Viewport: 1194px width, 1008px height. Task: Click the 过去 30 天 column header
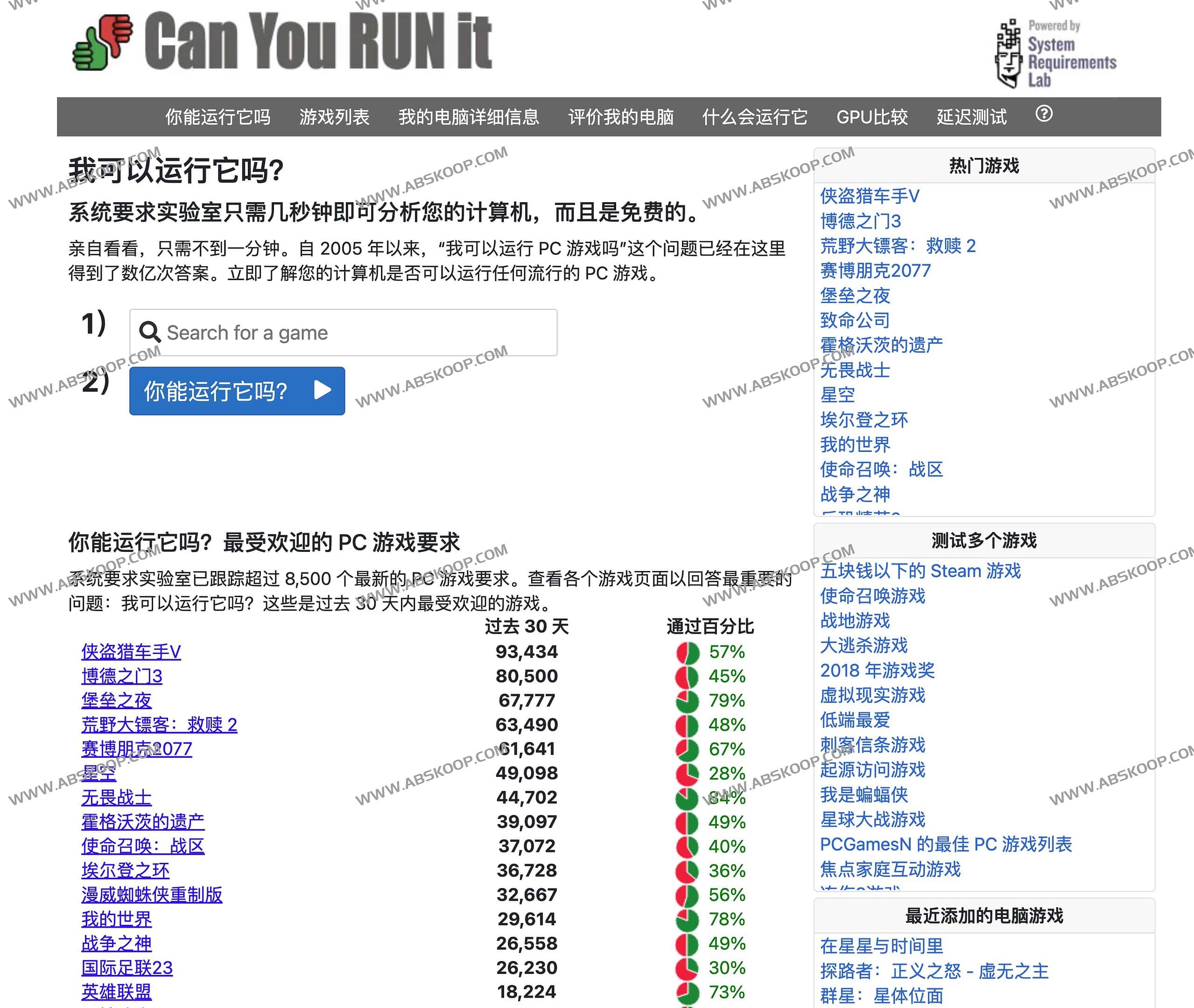point(526,626)
